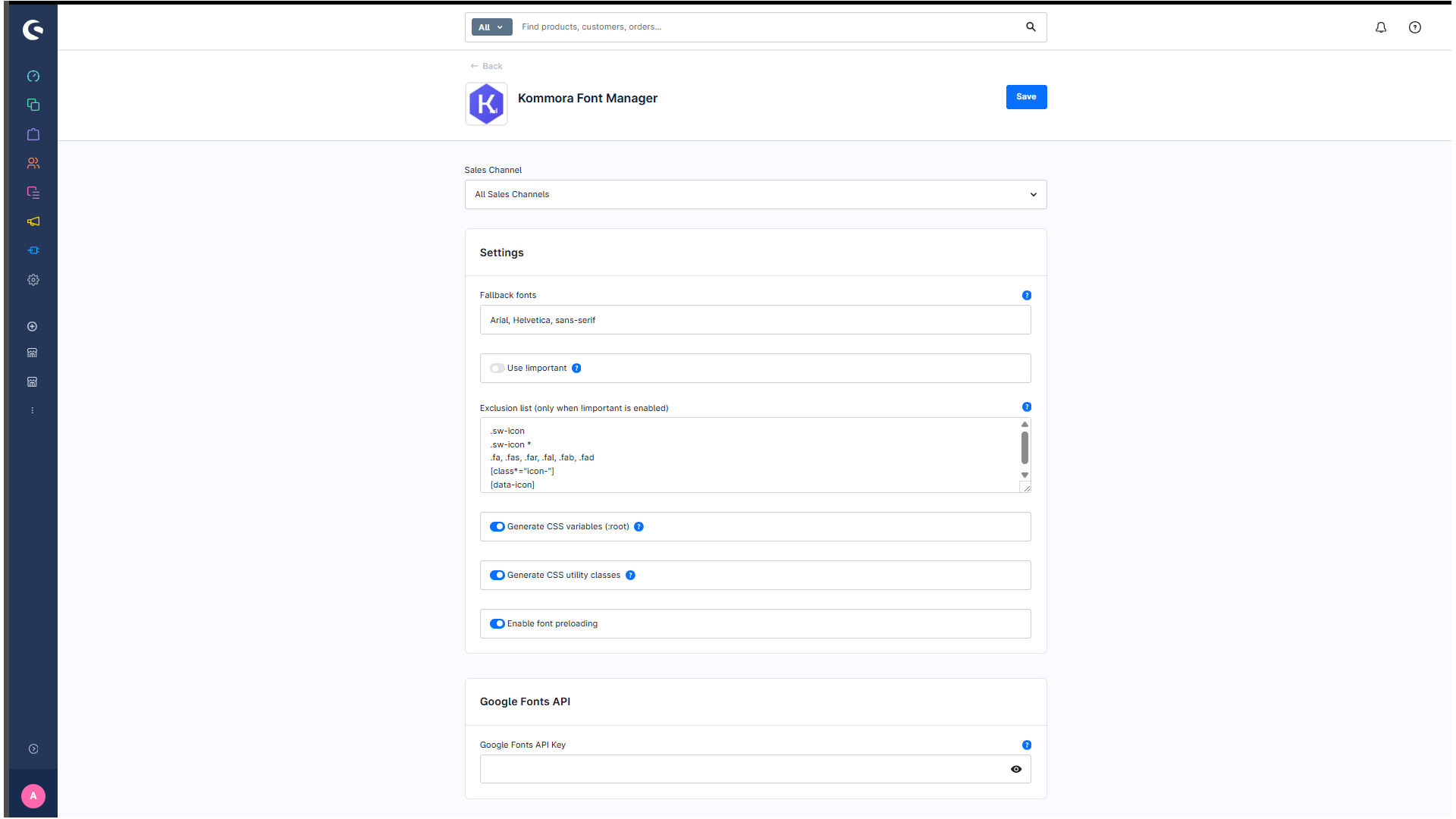Save the Font Manager configuration
The width and height of the screenshot is (1456, 819).
[x=1026, y=97]
